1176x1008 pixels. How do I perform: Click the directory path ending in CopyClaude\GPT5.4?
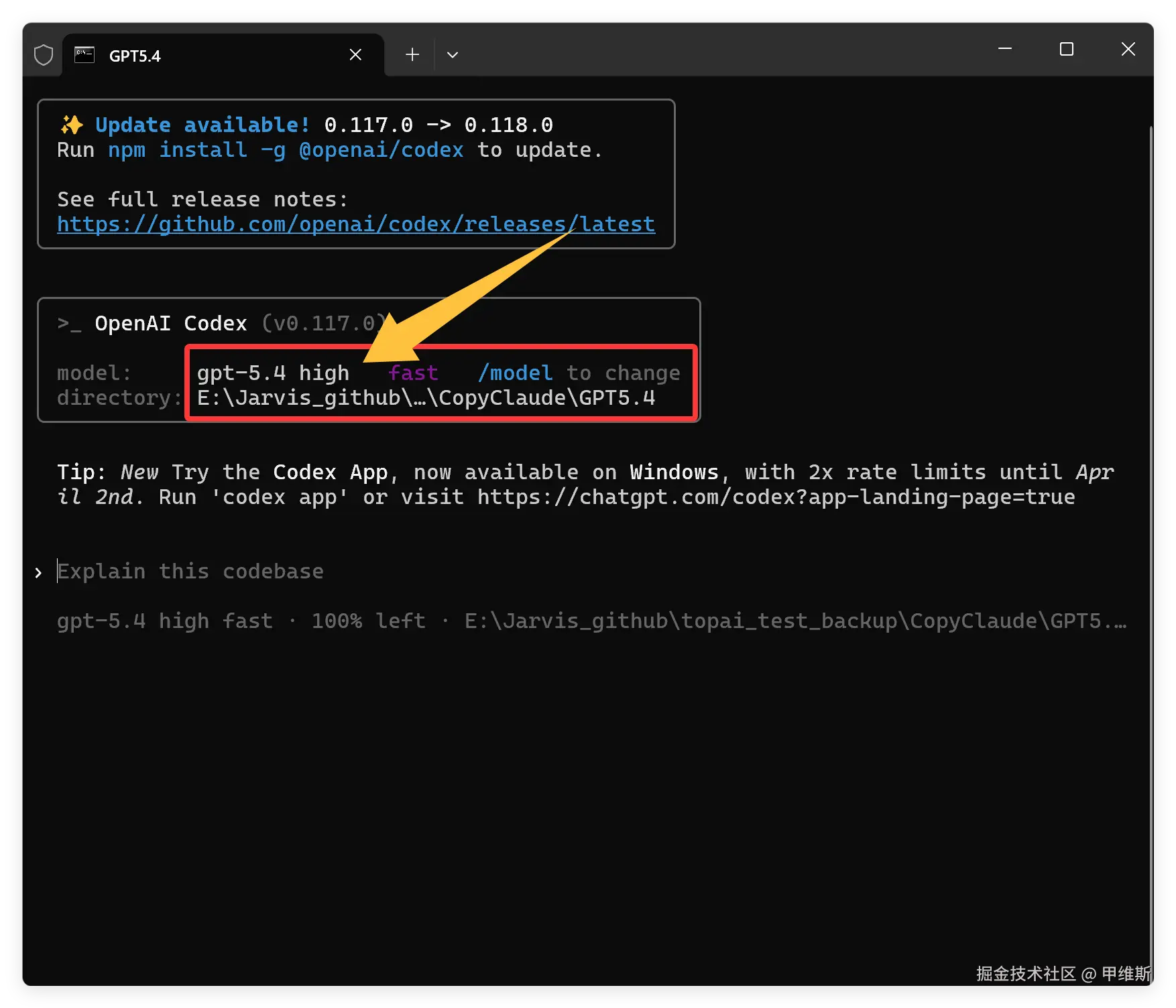(426, 398)
